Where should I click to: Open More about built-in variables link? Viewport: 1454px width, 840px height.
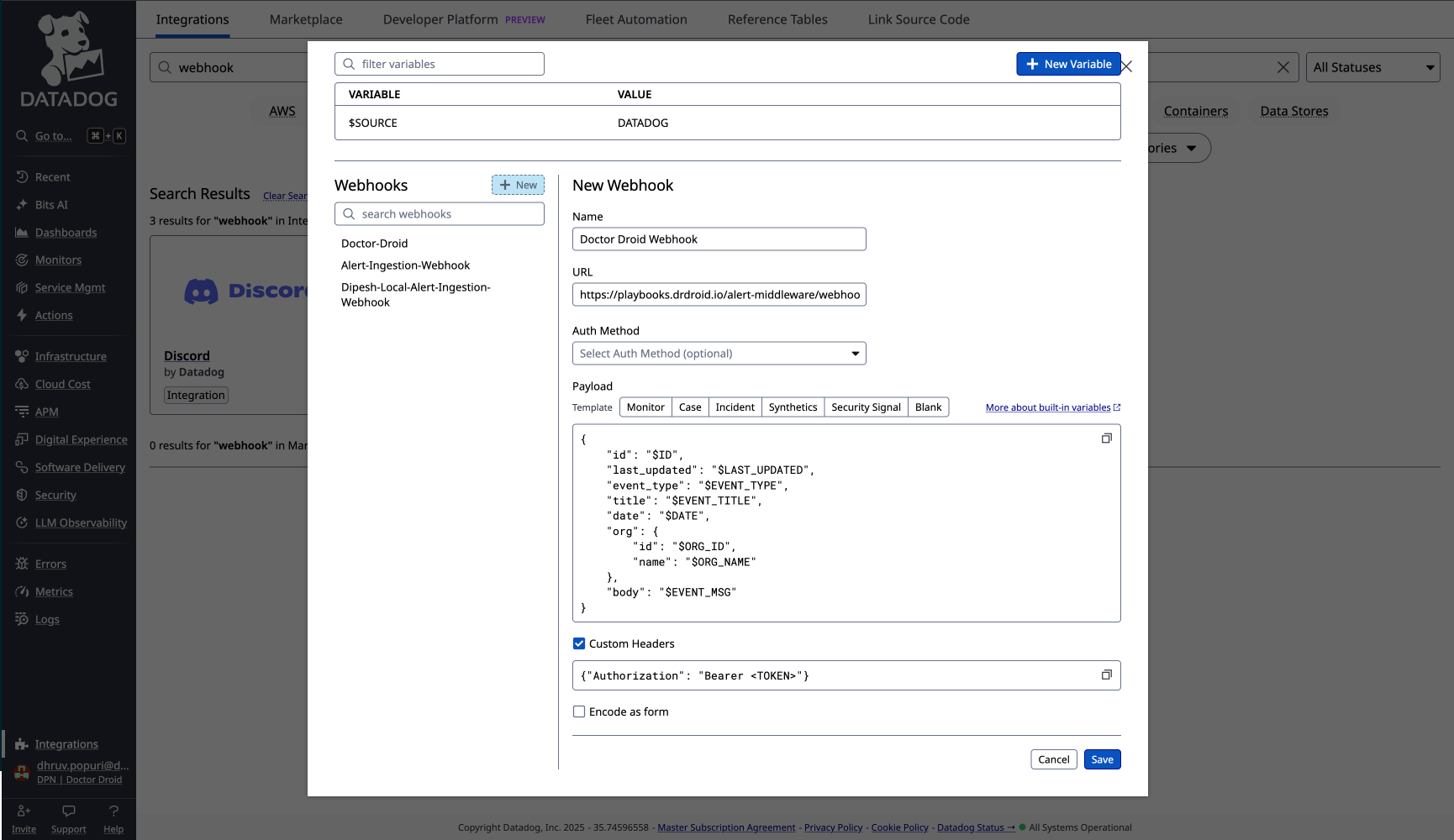[1053, 407]
